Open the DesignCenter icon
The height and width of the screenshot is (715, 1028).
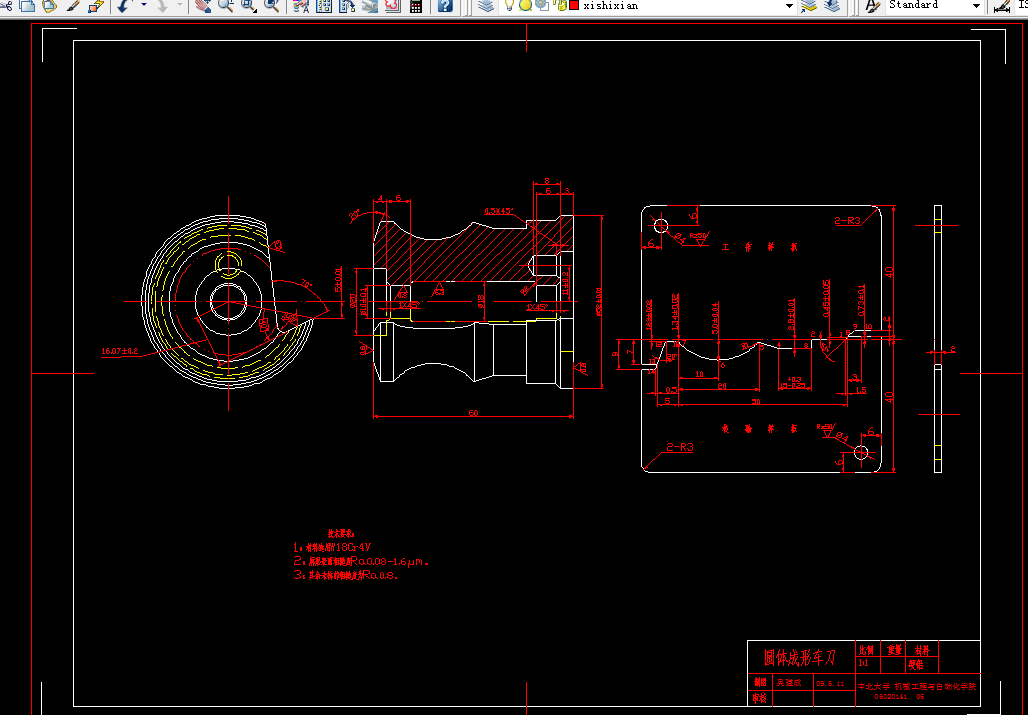(324, 5)
